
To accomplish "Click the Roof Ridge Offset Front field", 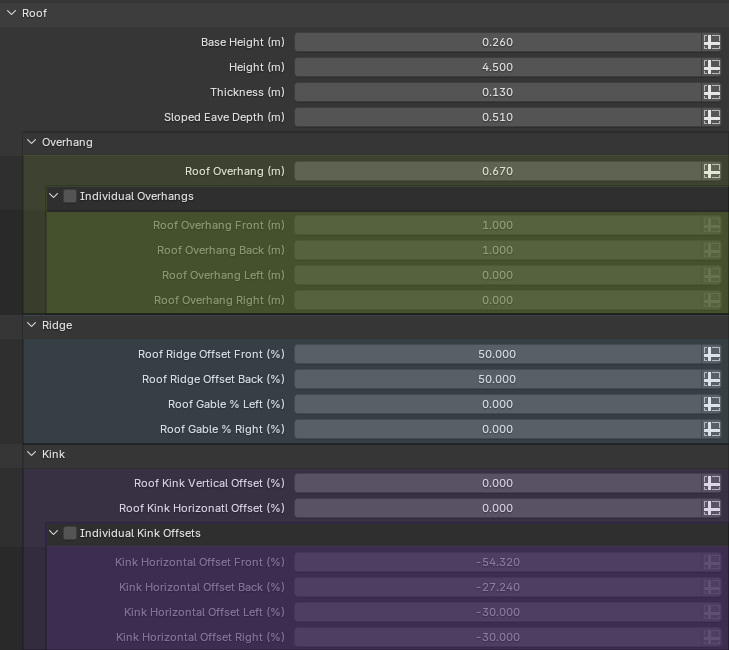I will click(x=497, y=354).
